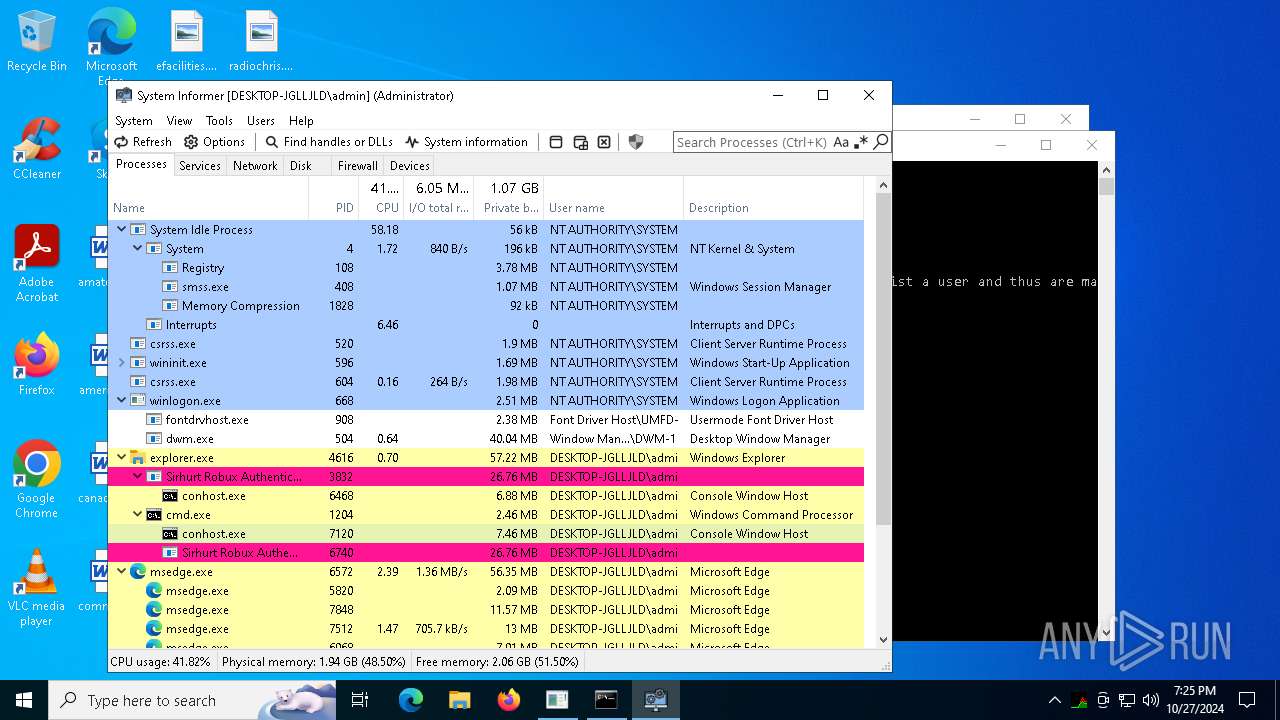Open the View menu
Screen dimensions: 1280x720
pos(179,120)
